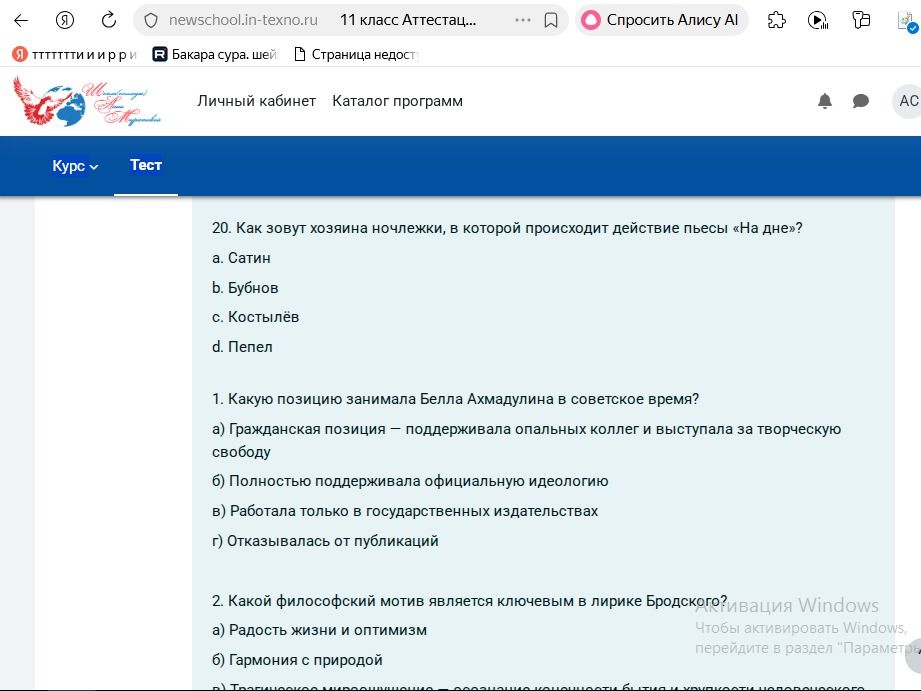The width and height of the screenshot is (921, 691).
Task: Open the browser extensions puzzle icon
Action: click(777, 21)
